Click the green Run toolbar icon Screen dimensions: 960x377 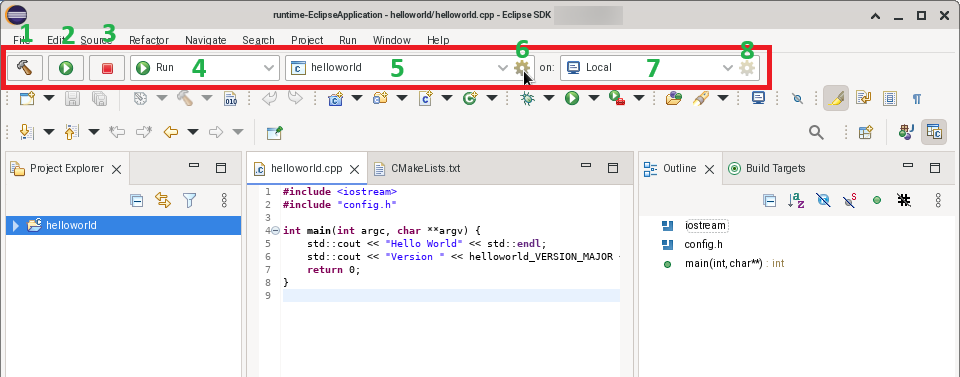572,98
